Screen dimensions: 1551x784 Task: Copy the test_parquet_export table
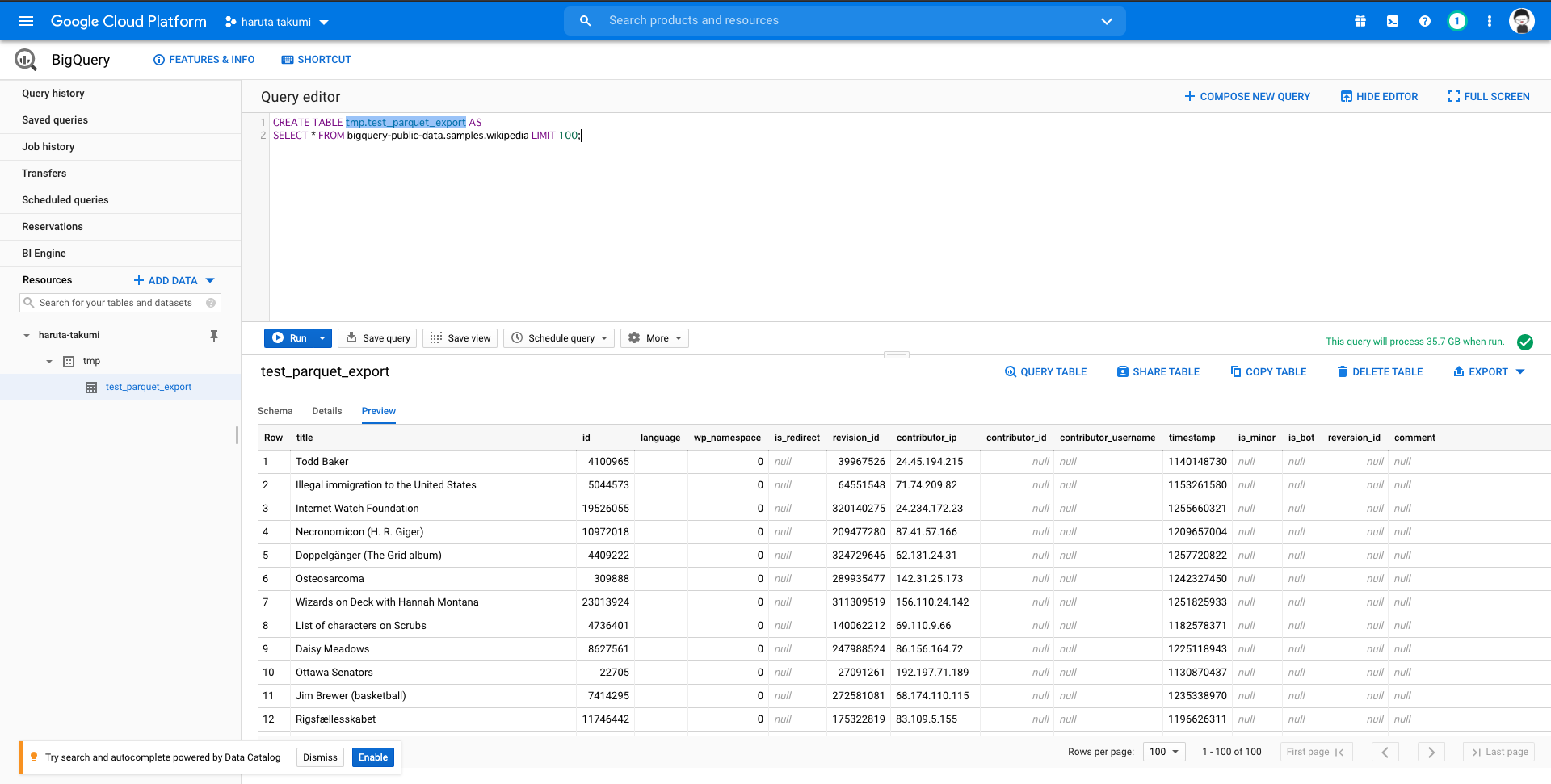[x=1267, y=371]
